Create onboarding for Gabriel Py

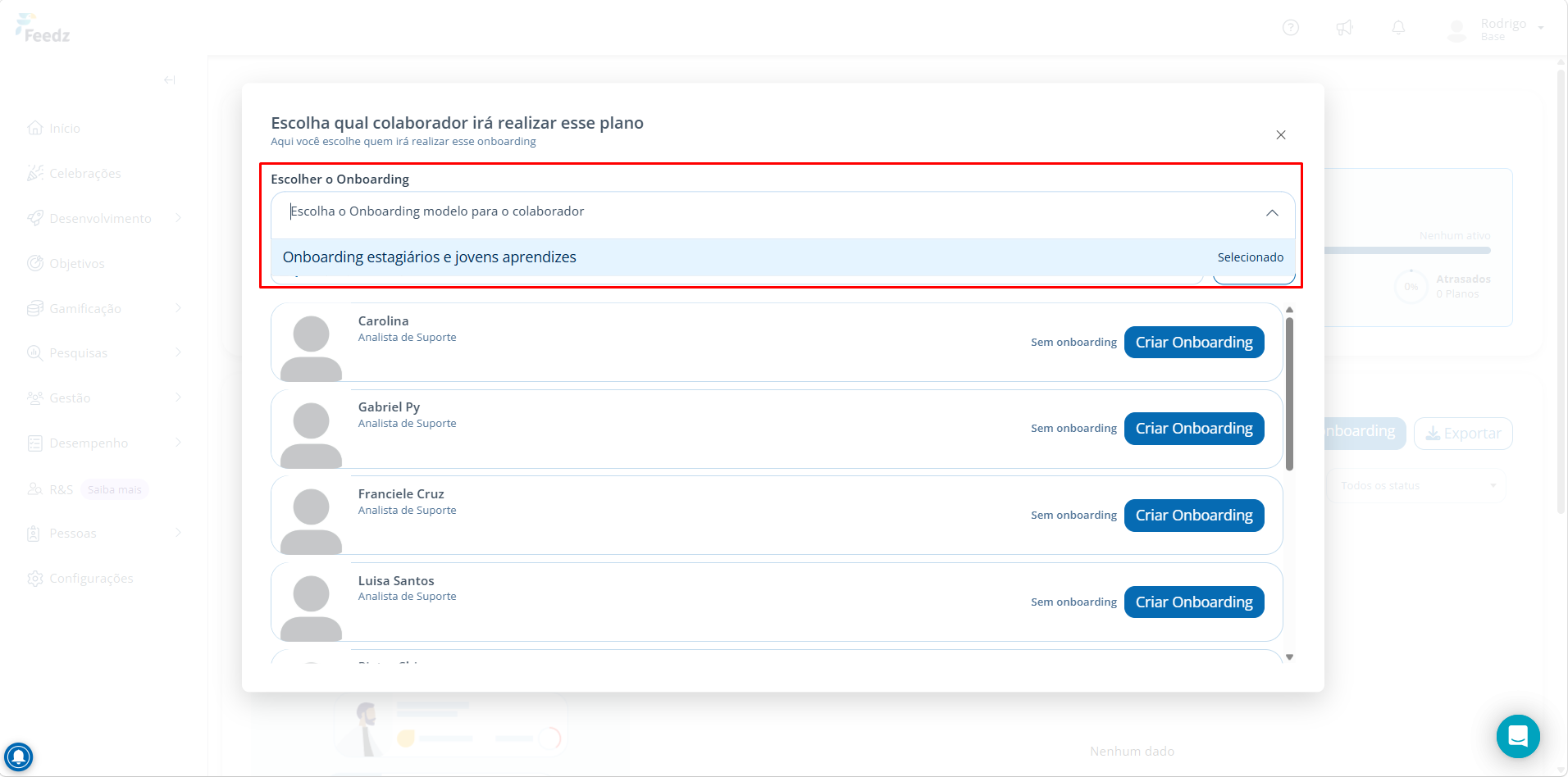1194,429
